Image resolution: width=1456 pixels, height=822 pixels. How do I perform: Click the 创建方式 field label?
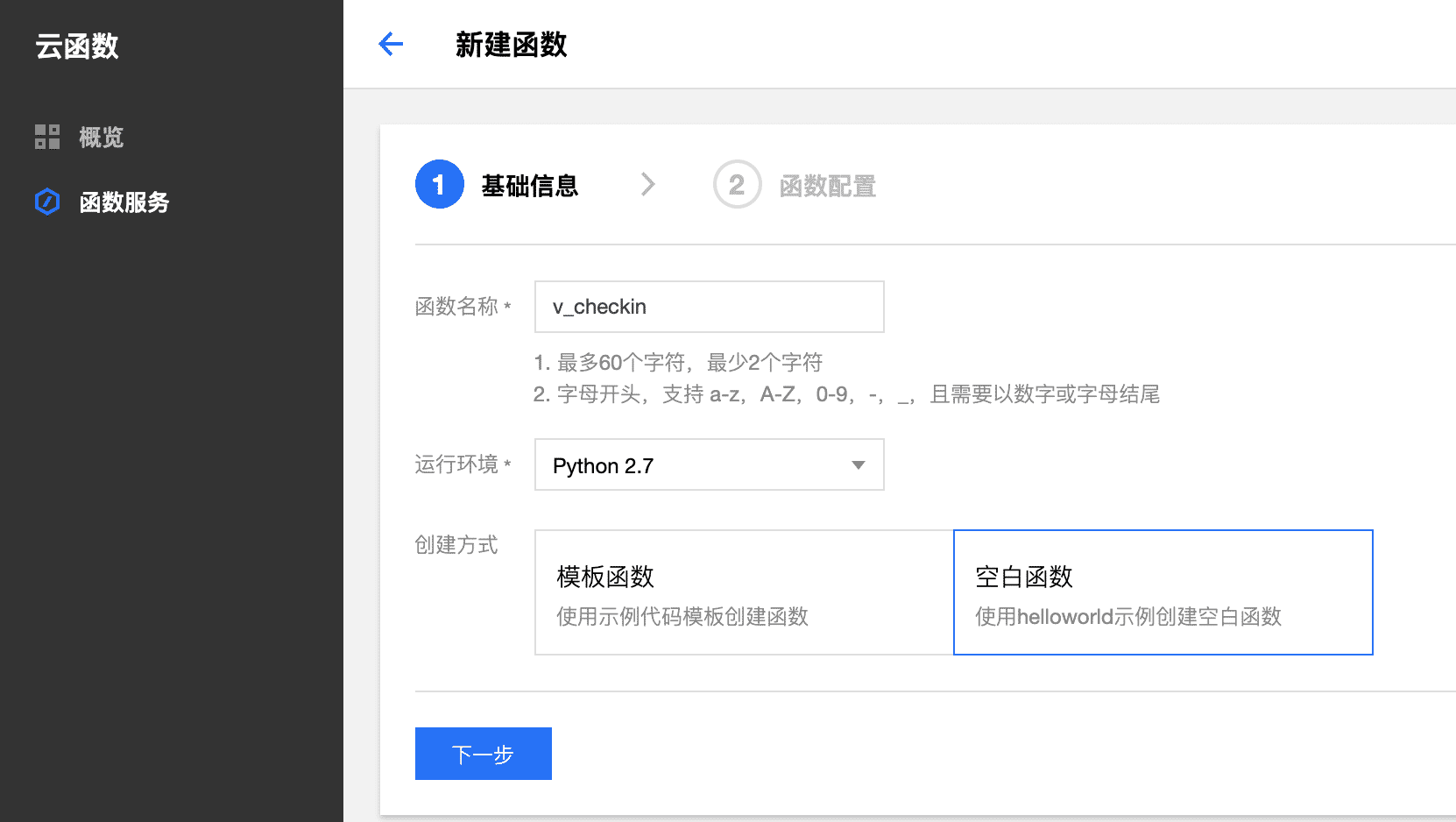[456, 545]
